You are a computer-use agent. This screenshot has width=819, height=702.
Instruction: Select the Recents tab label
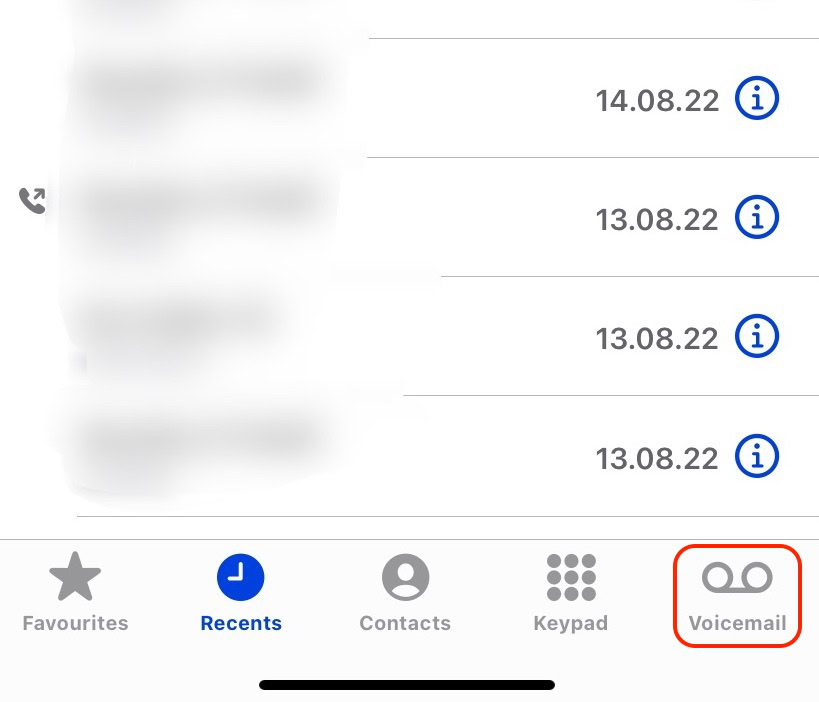pos(241,623)
